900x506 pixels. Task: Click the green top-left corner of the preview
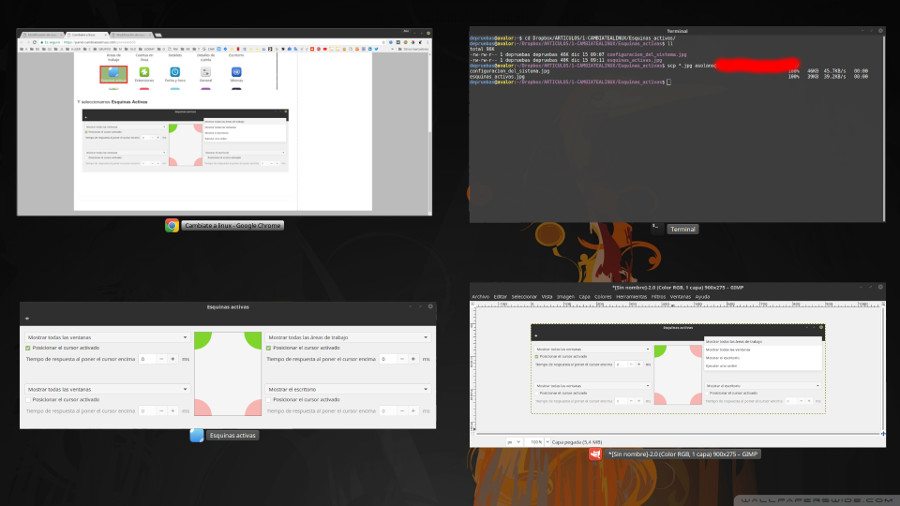tap(203, 340)
